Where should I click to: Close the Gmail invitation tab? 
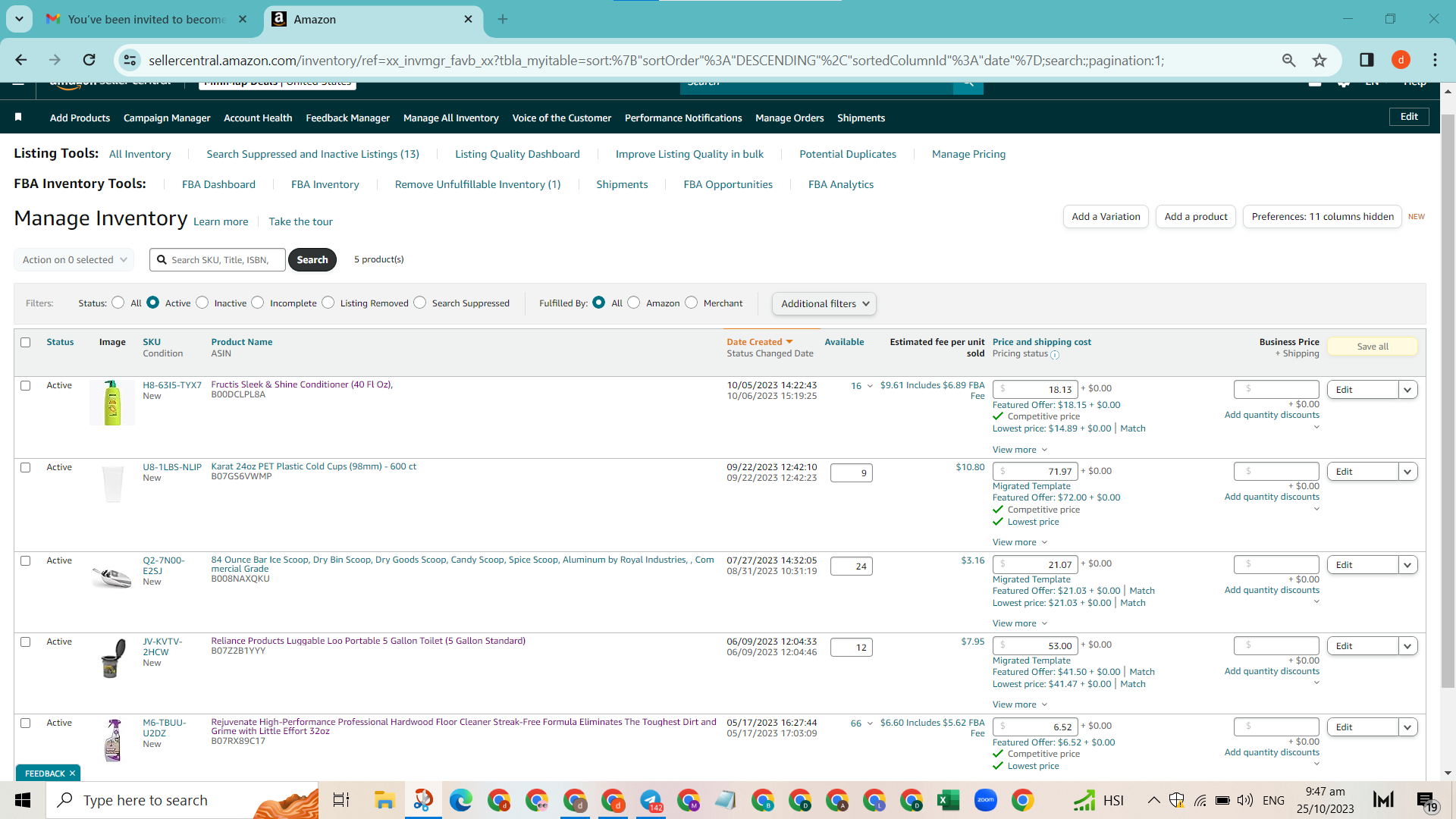pos(243,19)
